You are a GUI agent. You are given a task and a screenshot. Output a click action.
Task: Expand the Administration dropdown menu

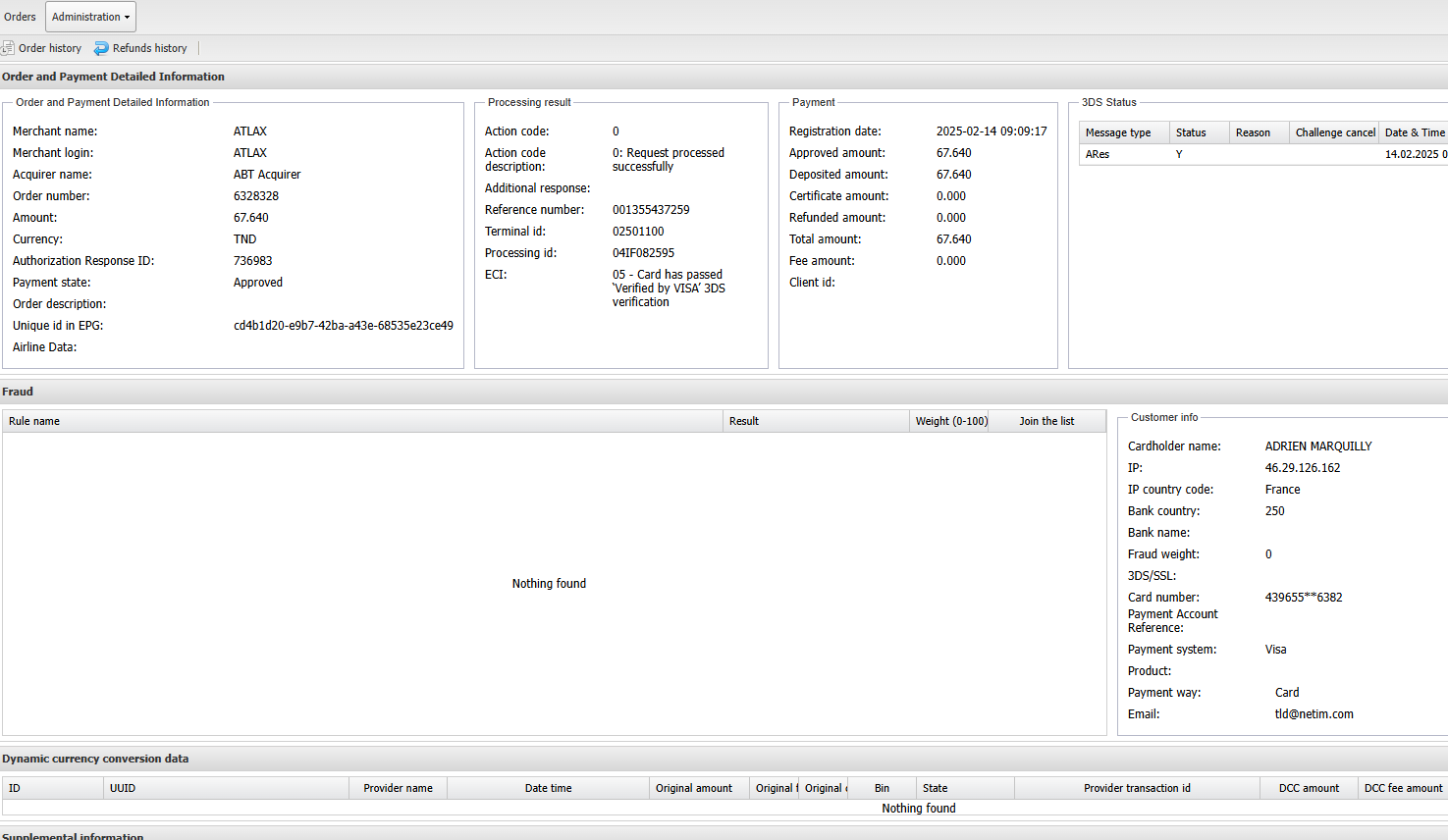tap(90, 17)
